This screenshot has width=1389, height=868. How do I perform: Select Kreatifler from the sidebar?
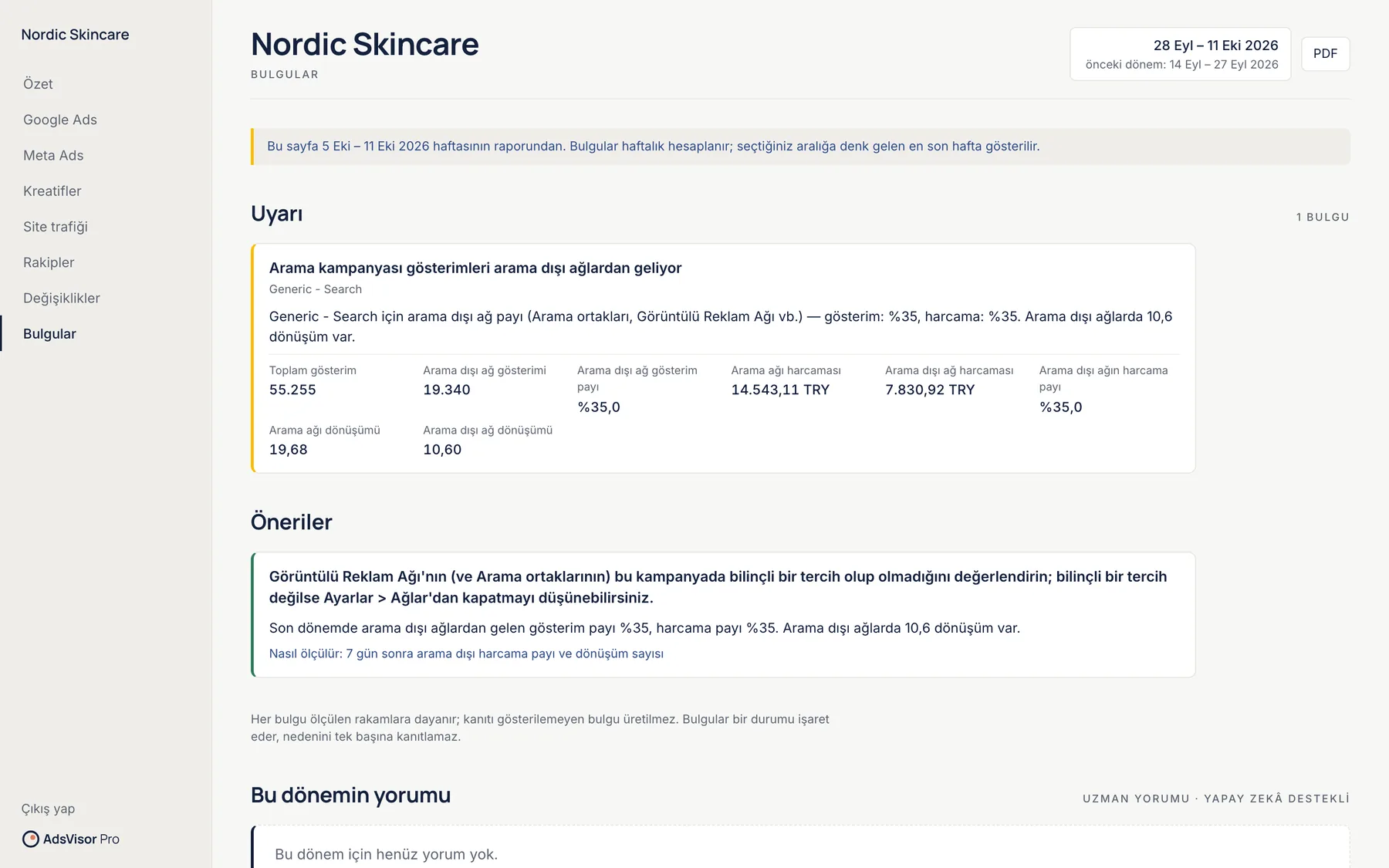pyautogui.click(x=52, y=191)
